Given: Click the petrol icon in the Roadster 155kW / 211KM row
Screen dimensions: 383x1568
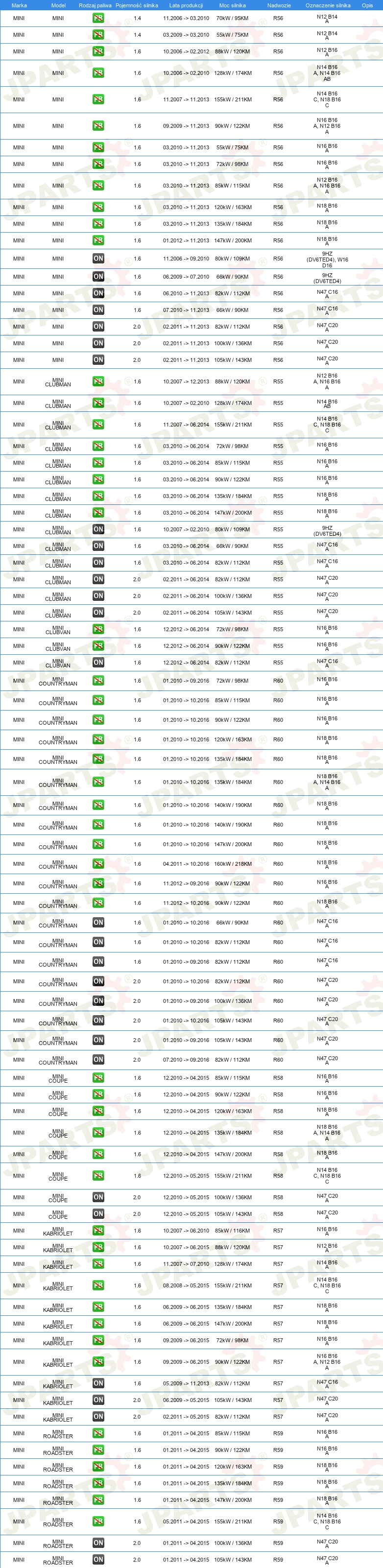Looking at the screenshot, I should click(98, 1522).
